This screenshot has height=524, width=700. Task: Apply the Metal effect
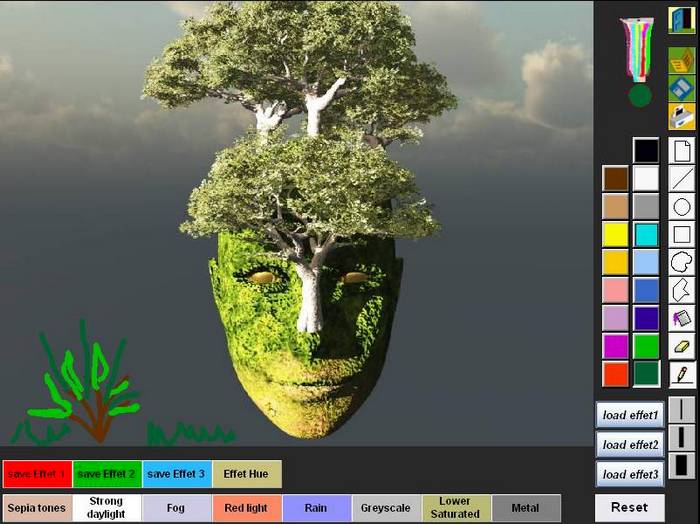(x=526, y=508)
